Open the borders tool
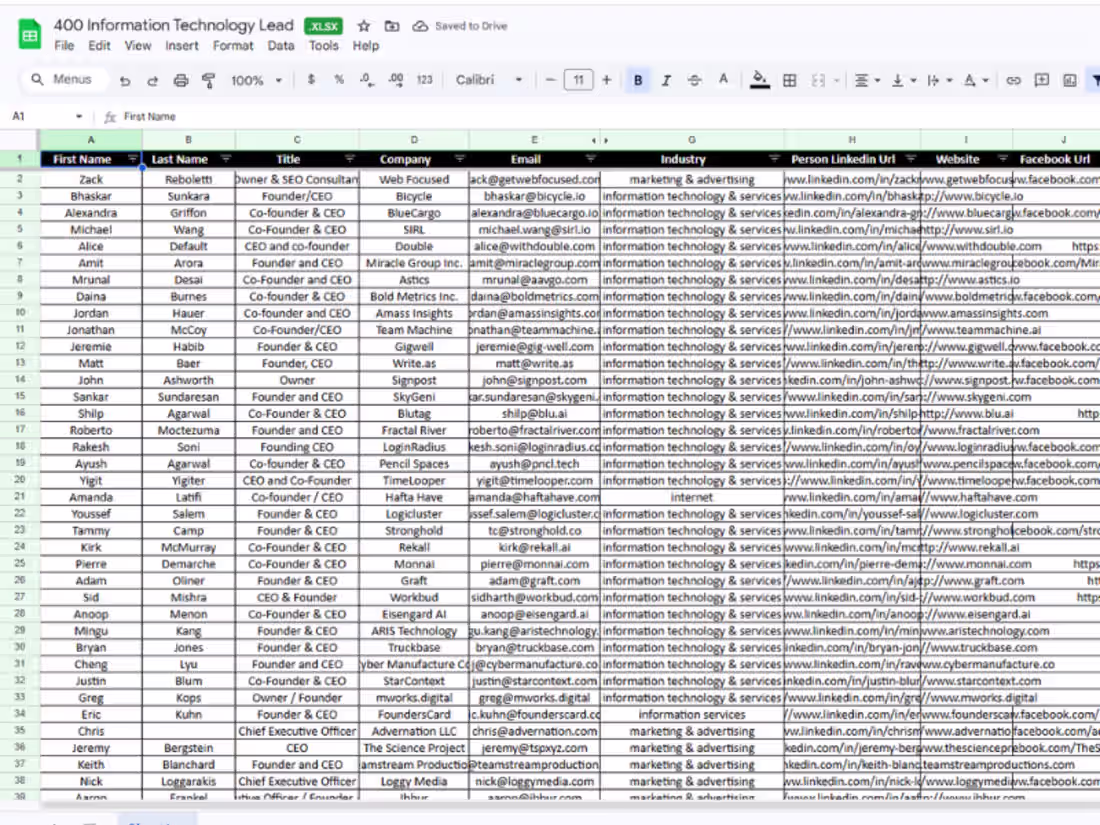This screenshot has width=1100, height=825. 789,80
